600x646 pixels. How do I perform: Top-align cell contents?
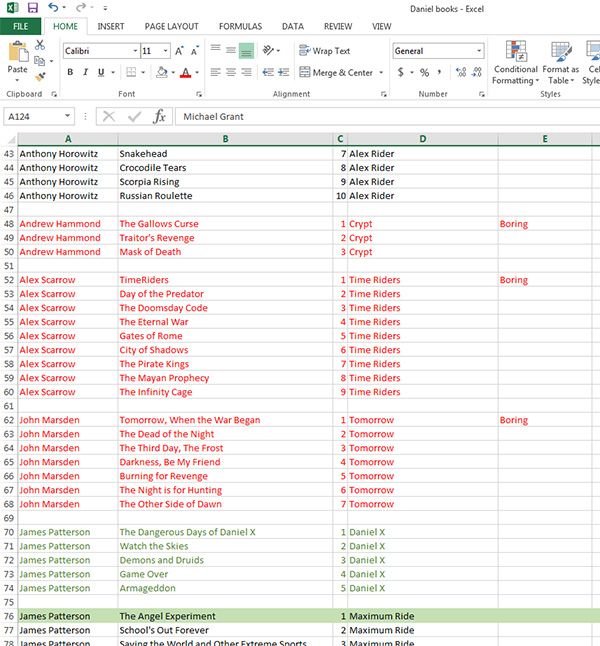(216, 49)
